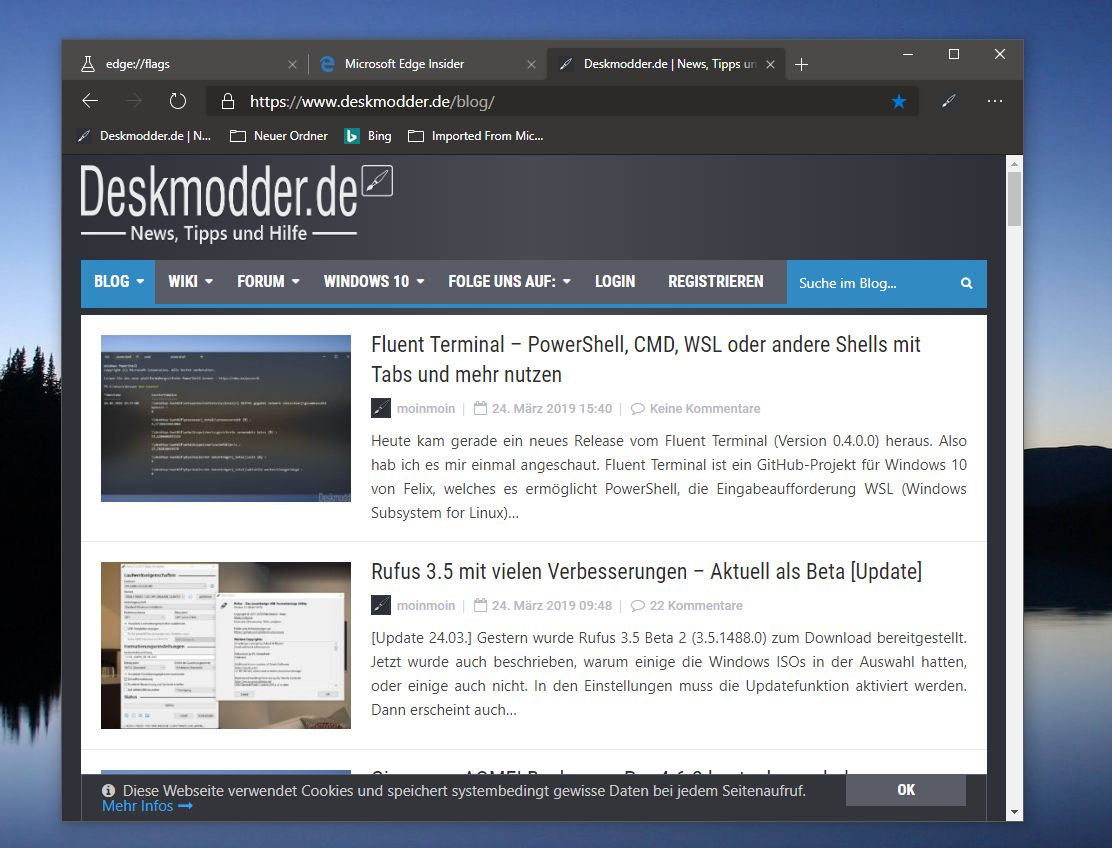Image resolution: width=1112 pixels, height=848 pixels.
Task: Open Deskmodder.de bookmark in favorites bar
Action: coord(145,135)
